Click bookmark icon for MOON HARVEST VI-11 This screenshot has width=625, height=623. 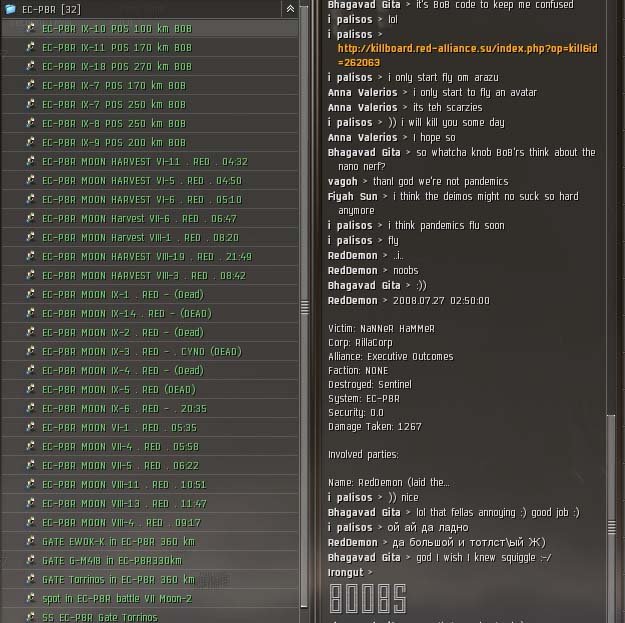(30, 161)
